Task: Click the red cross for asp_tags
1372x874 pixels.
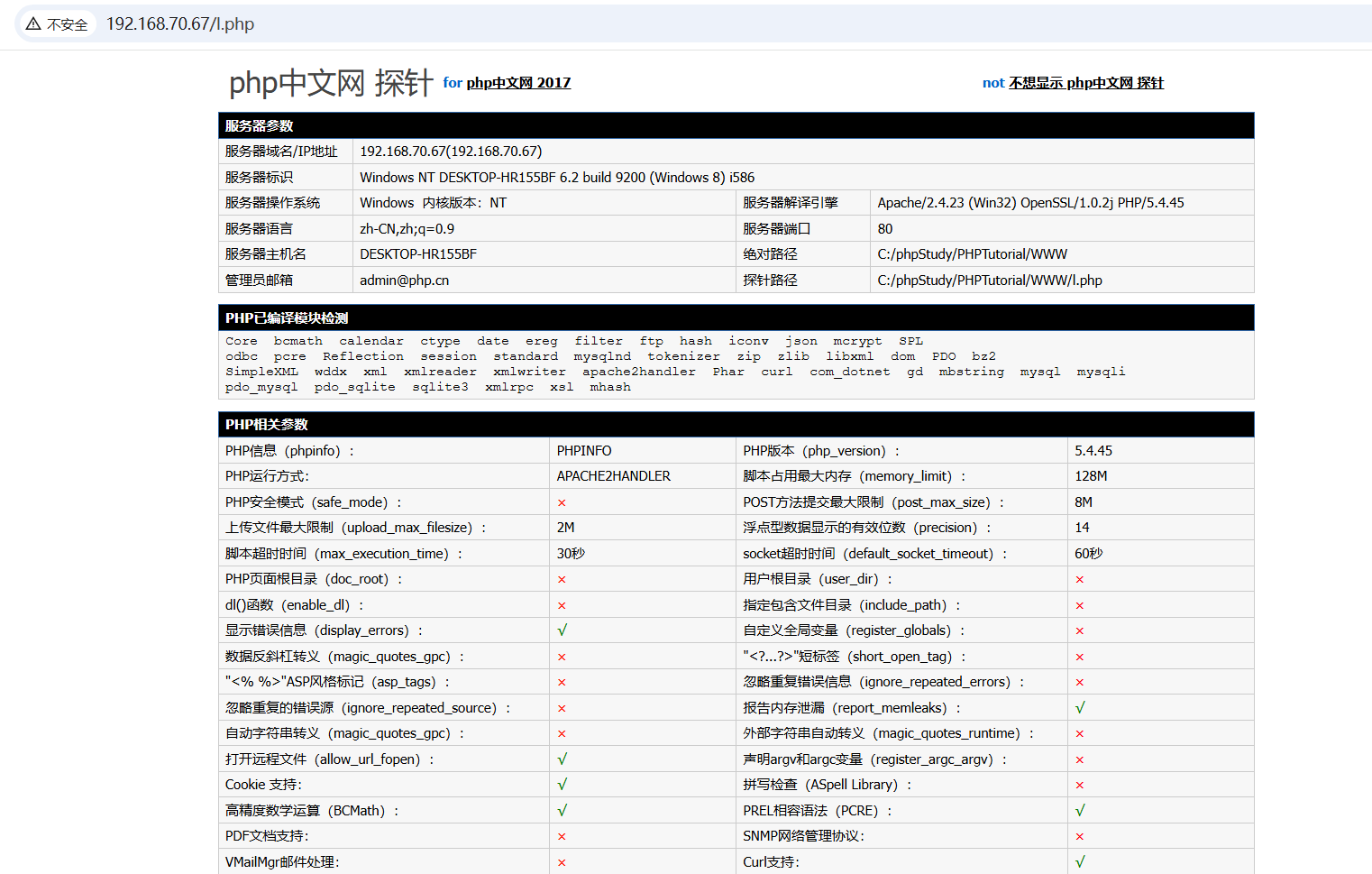Action: (x=562, y=683)
